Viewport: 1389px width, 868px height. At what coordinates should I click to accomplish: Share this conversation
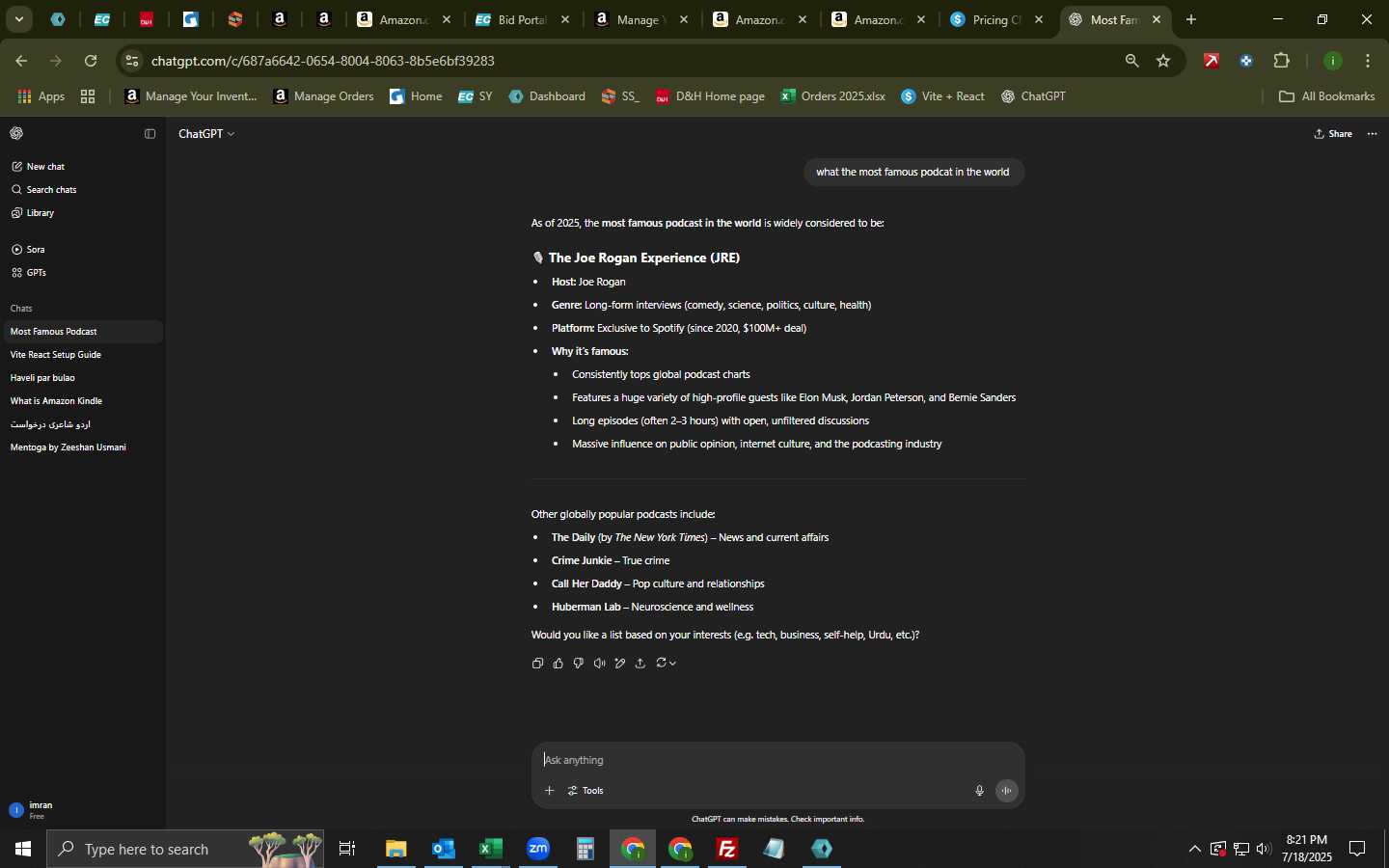click(x=1333, y=134)
